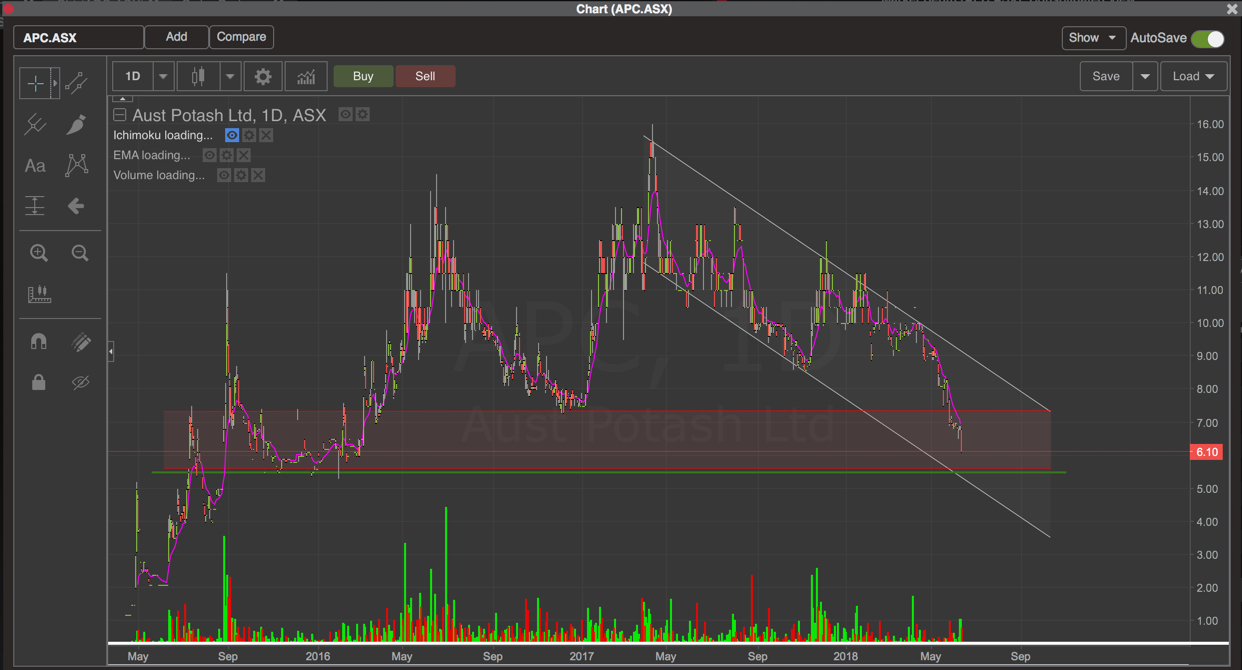Select the XABCD pattern tool

[x=76, y=165]
